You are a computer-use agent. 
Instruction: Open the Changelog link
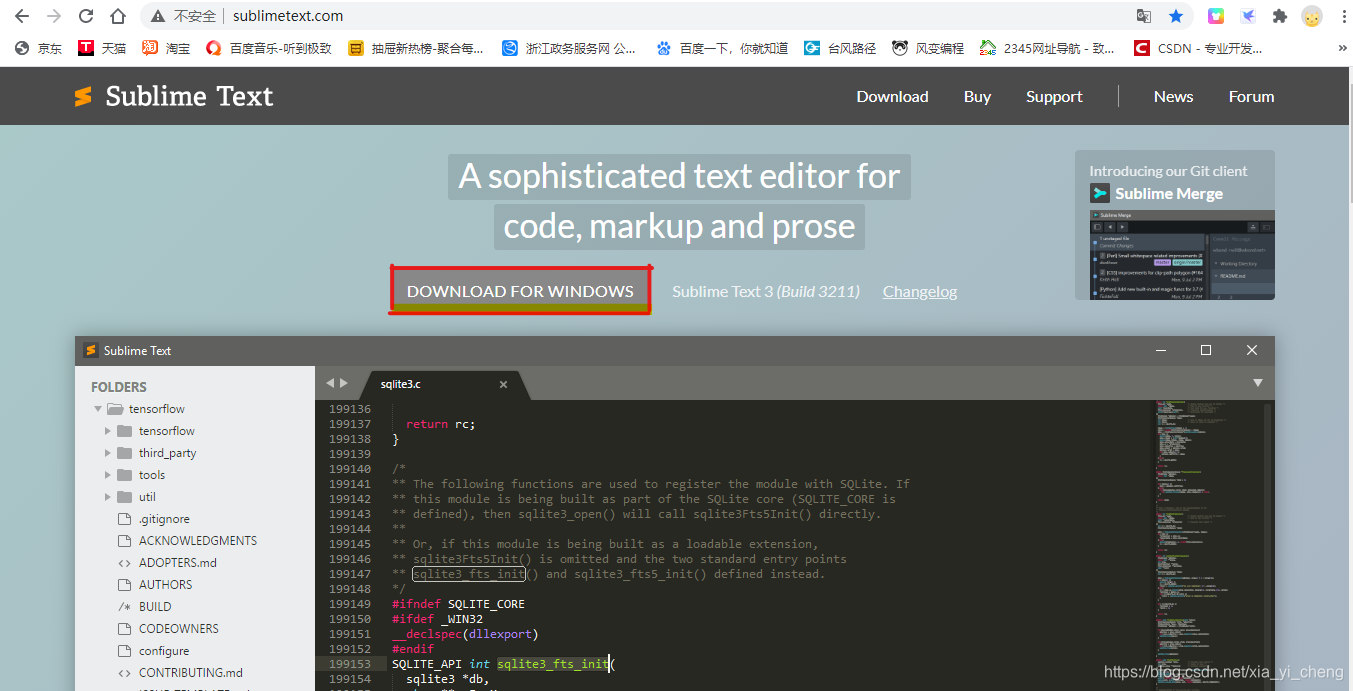920,291
